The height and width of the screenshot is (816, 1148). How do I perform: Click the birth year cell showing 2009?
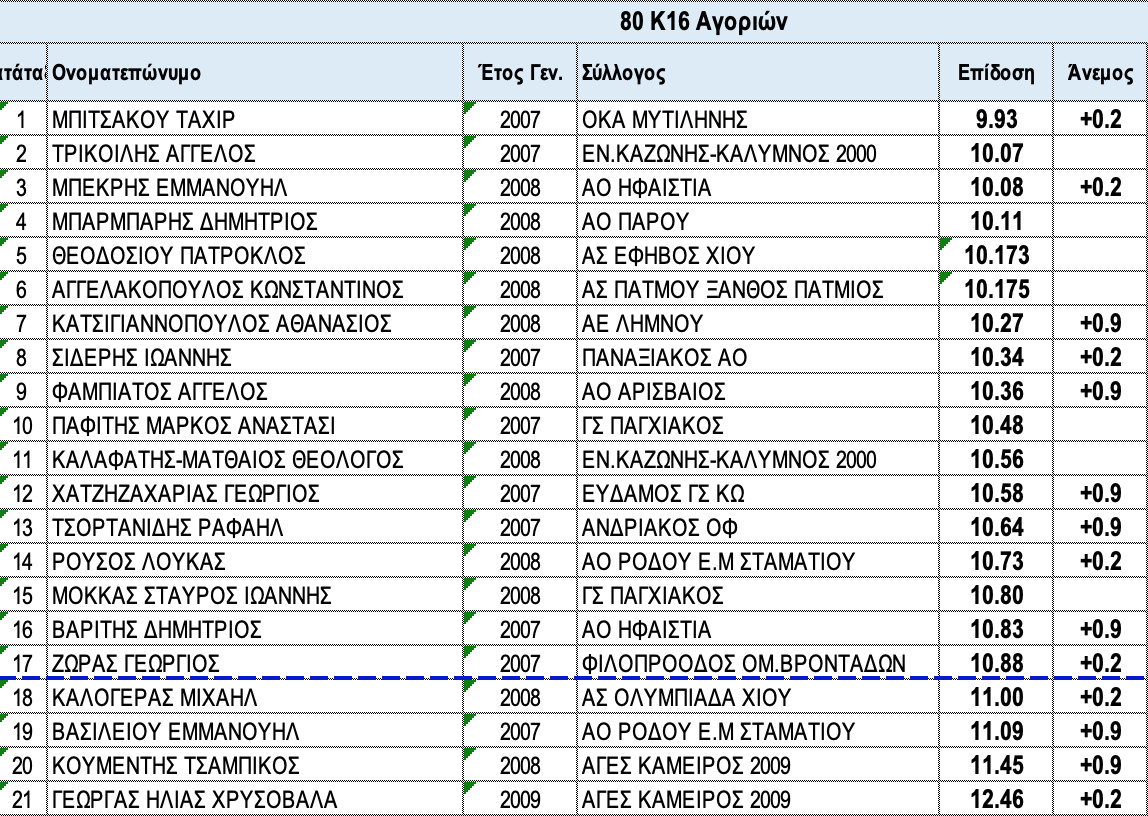(x=520, y=800)
